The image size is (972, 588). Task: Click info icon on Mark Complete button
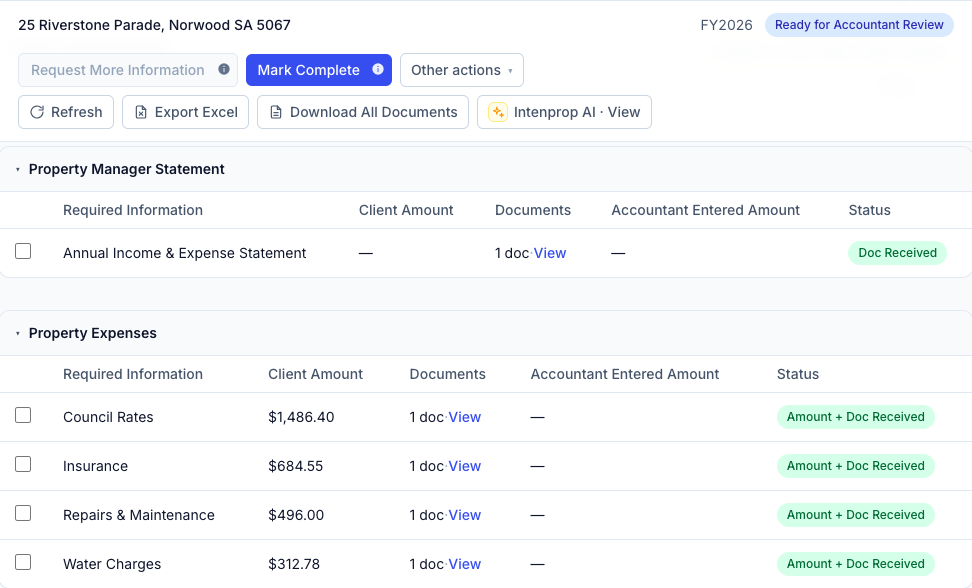[x=378, y=69]
